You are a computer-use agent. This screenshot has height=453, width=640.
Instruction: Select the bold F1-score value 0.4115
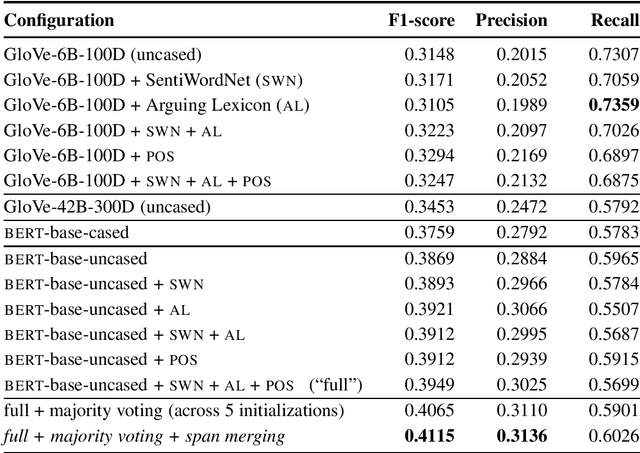coord(422,436)
